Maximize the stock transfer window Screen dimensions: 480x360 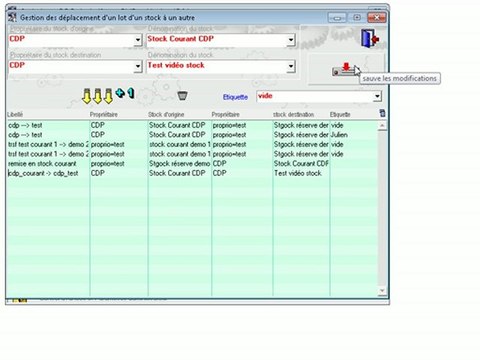(357, 18)
